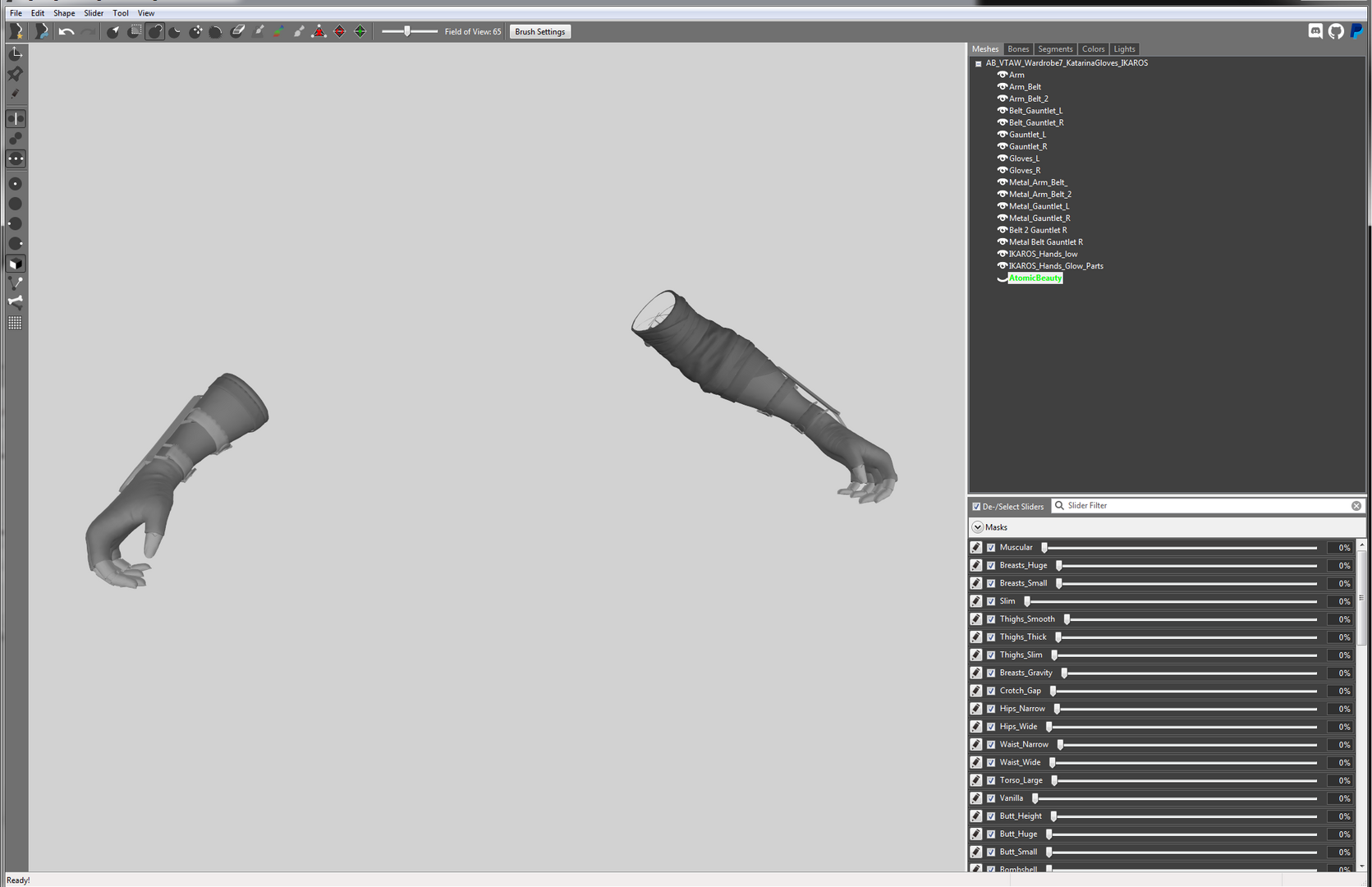Click the grid icon in left sidebar

(15, 323)
